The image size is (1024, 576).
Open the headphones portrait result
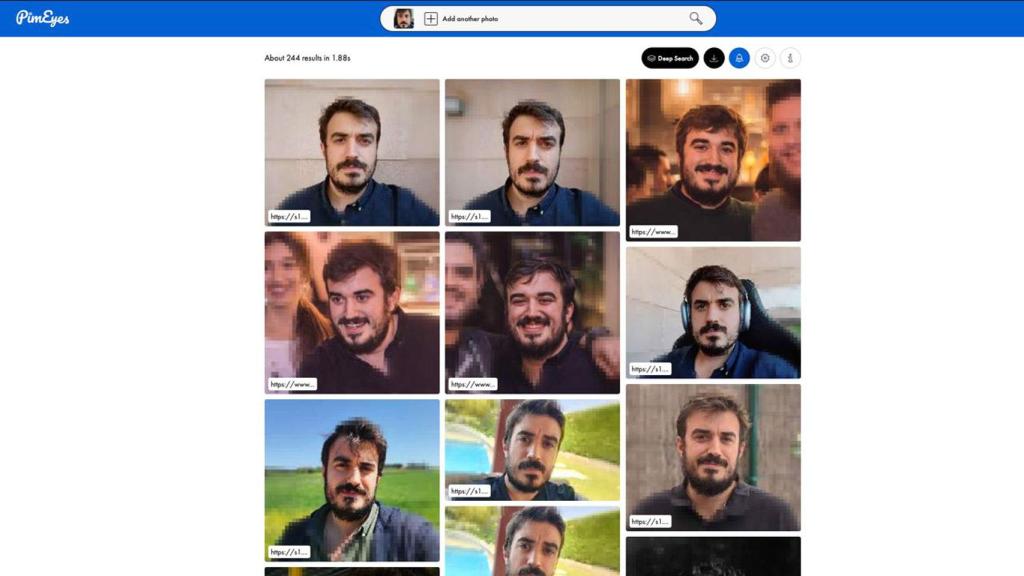pyautogui.click(x=712, y=313)
